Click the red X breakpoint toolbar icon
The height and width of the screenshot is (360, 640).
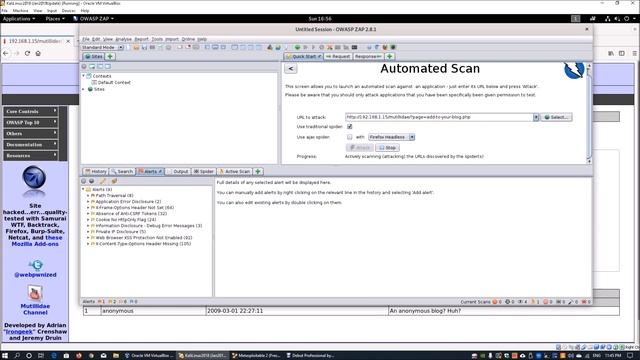pos(329,47)
